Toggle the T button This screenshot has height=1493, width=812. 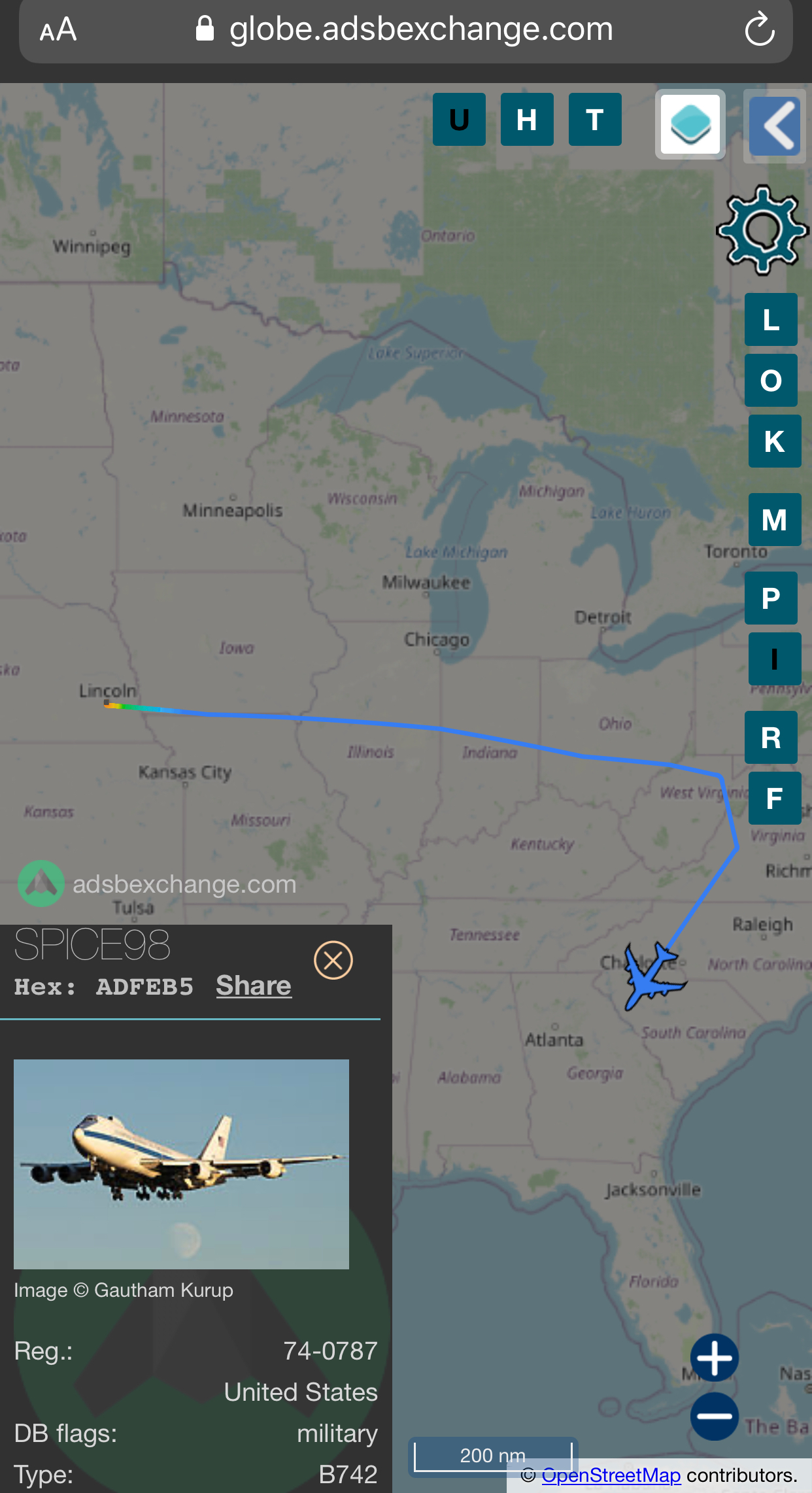tap(595, 119)
